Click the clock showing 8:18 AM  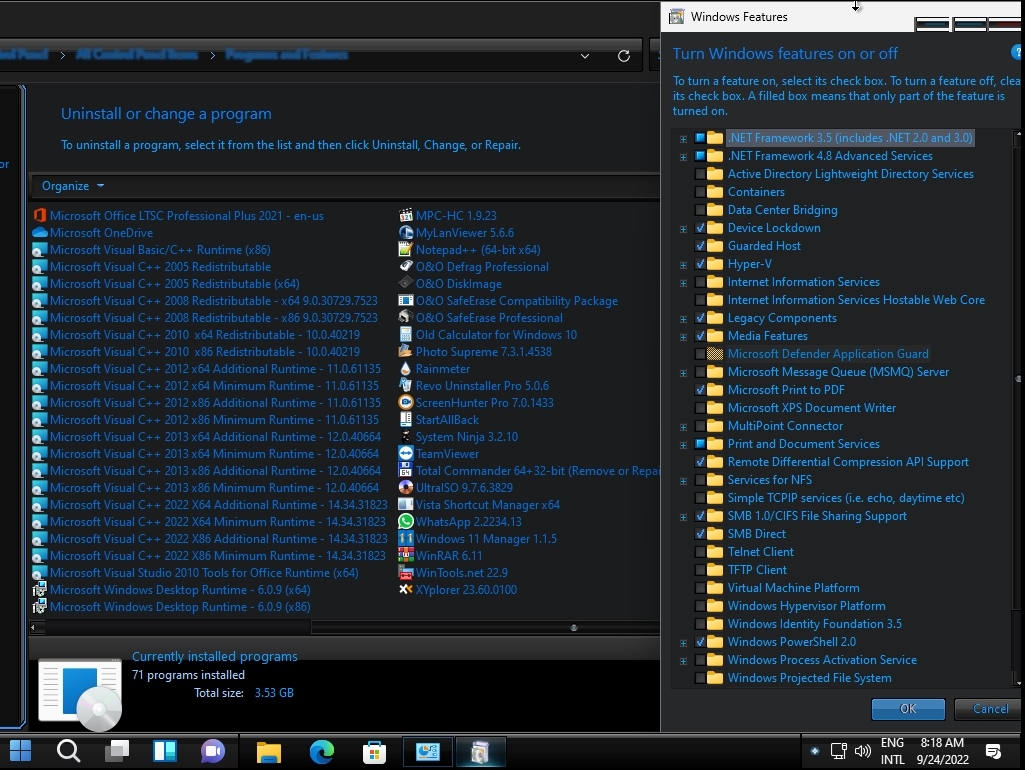pyautogui.click(x=942, y=743)
